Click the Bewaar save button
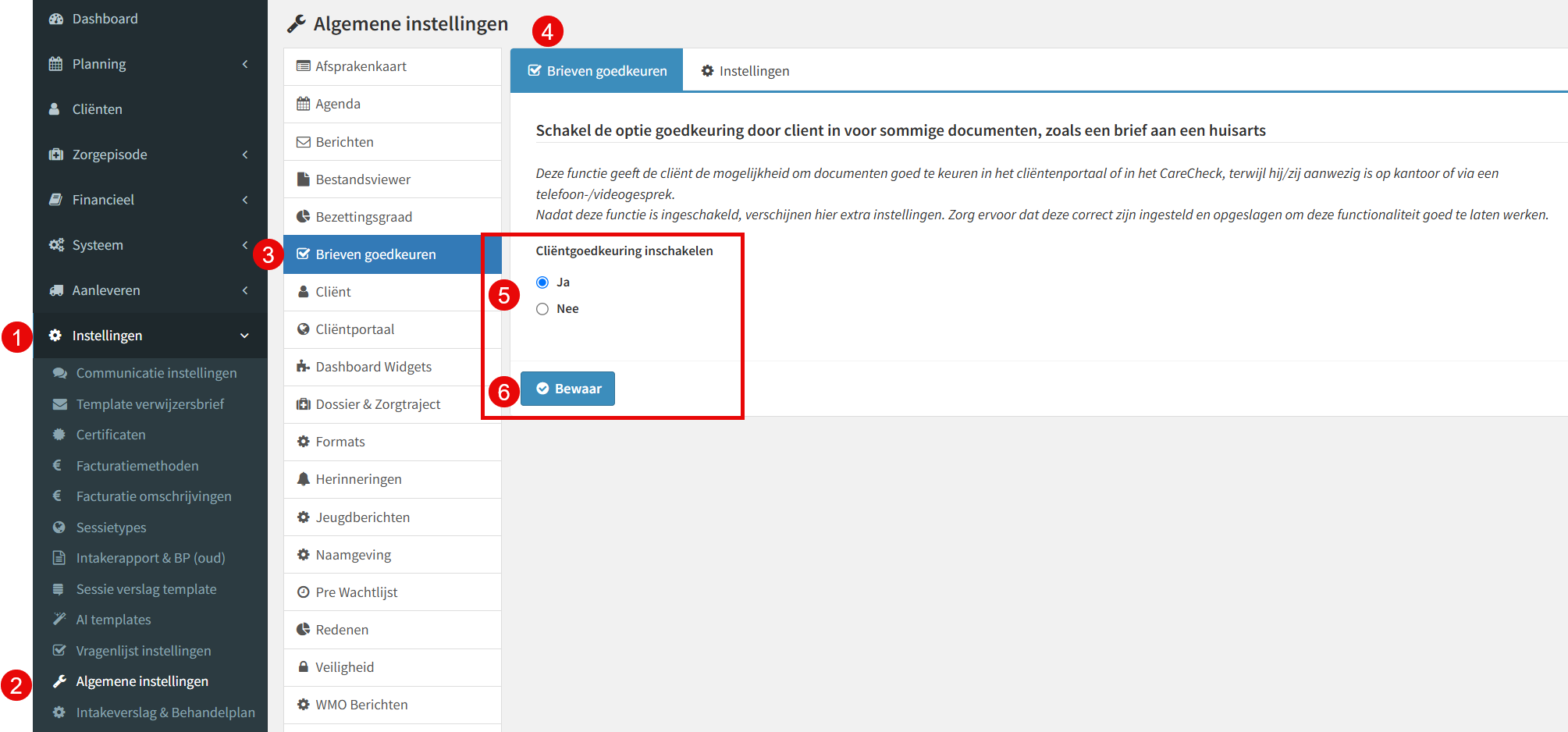The image size is (1568, 732). (x=567, y=389)
